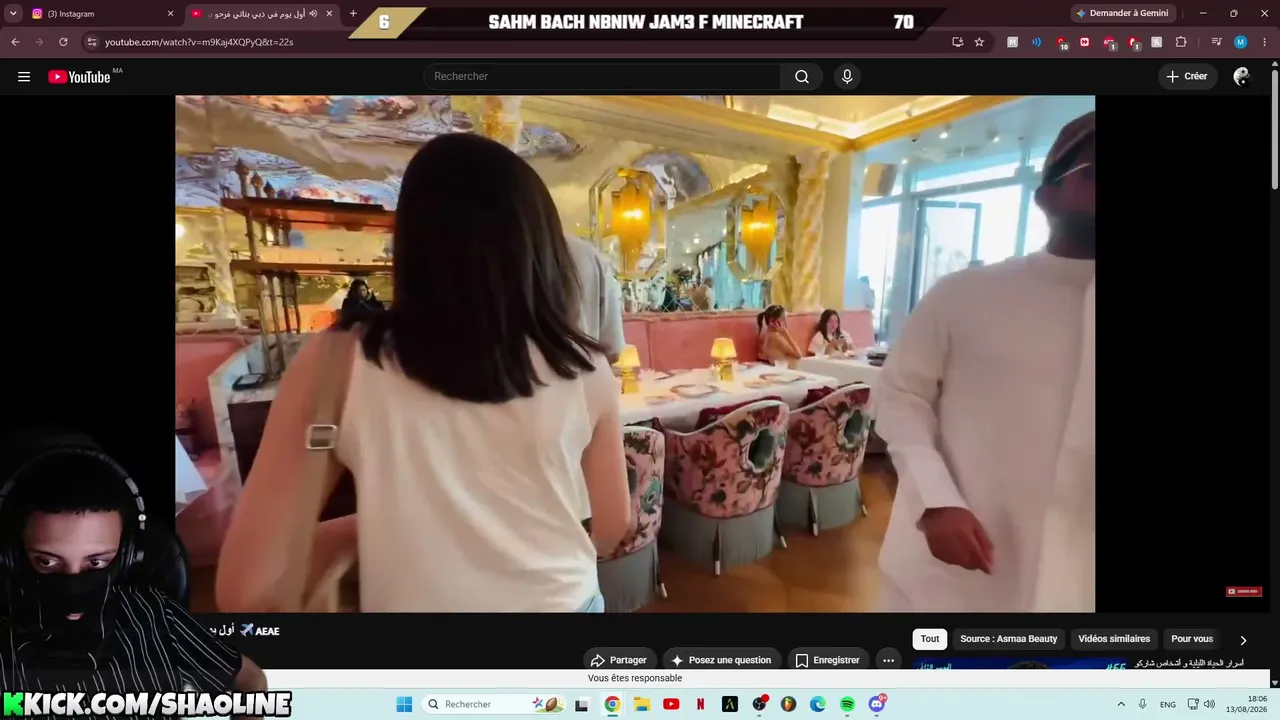
Task: Select the Vidéos similaires chip
Action: pos(1114,639)
